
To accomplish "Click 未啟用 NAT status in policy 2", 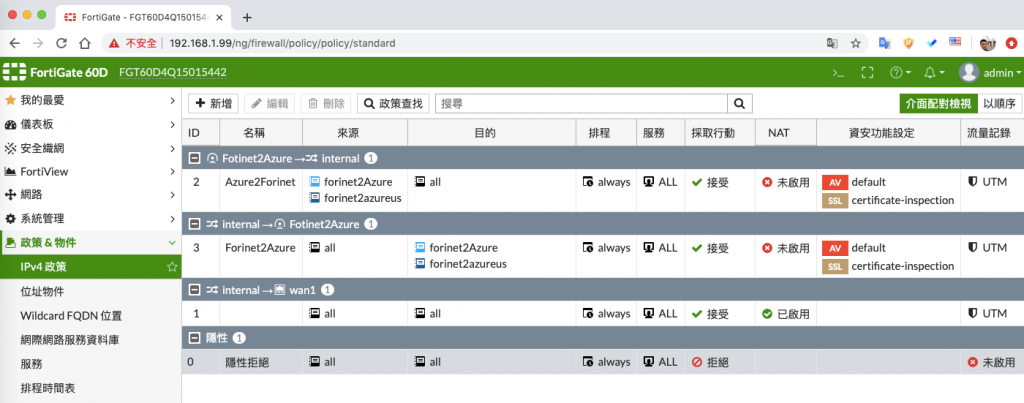I will coord(786,182).
